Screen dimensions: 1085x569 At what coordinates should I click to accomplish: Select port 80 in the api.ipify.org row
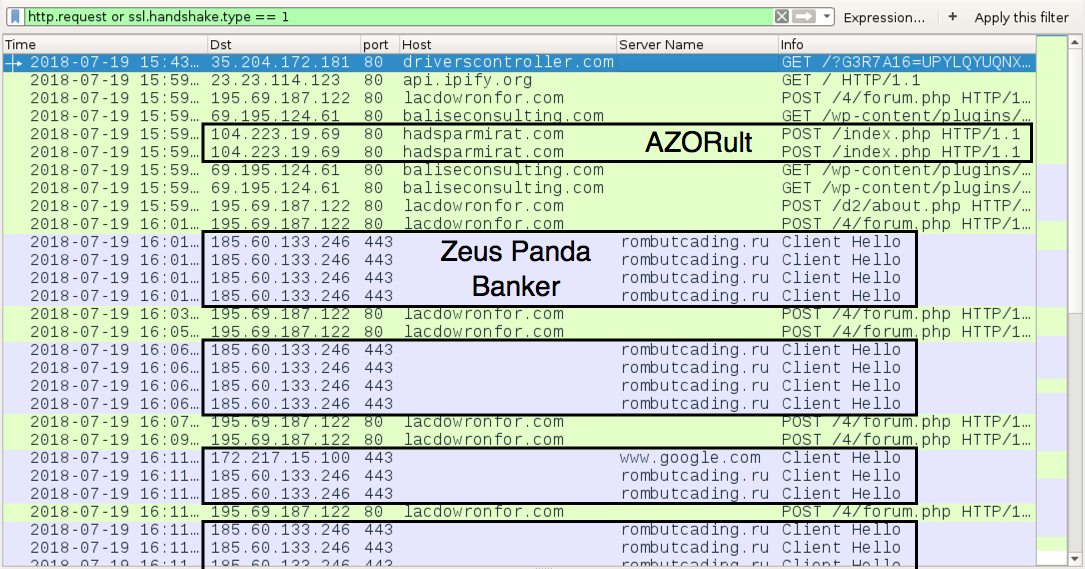373,80
